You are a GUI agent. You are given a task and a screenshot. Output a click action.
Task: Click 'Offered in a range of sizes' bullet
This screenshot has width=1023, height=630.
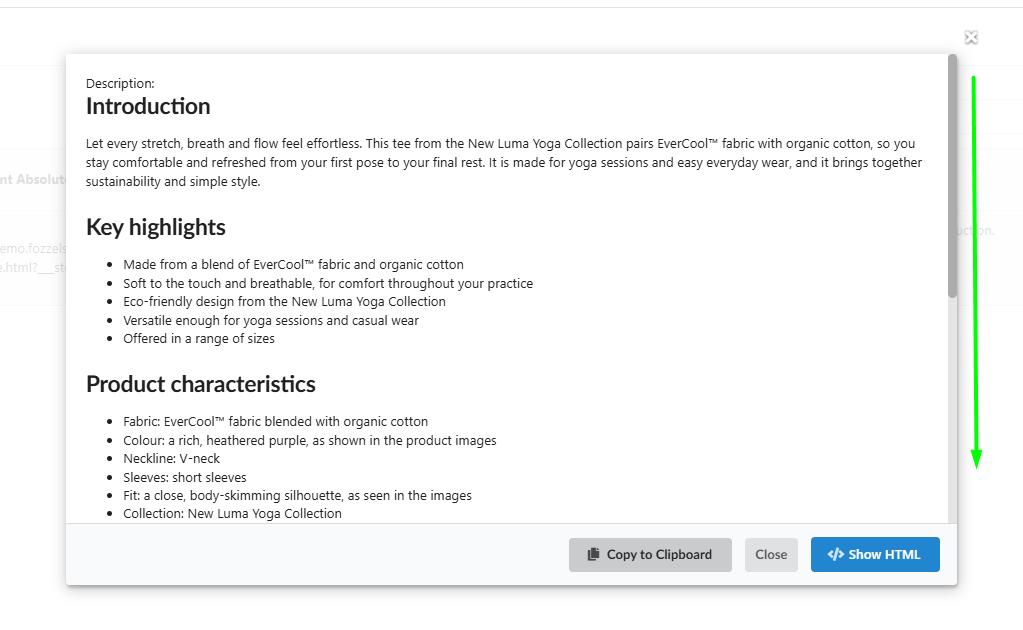(199, 338)
